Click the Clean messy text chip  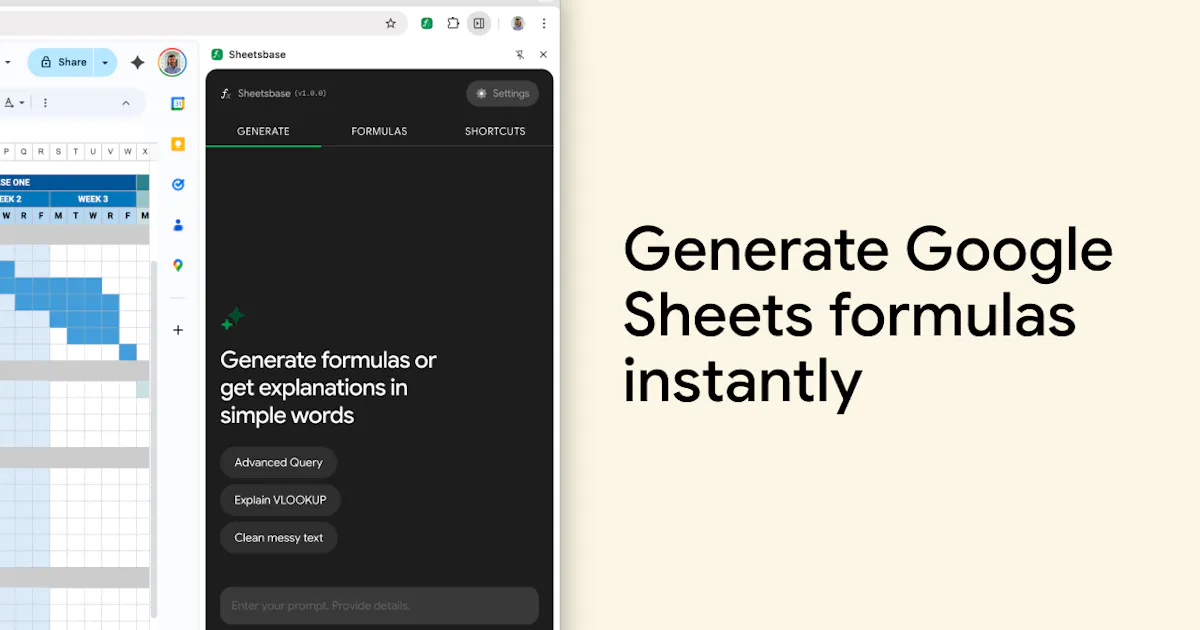coord(279,538)
